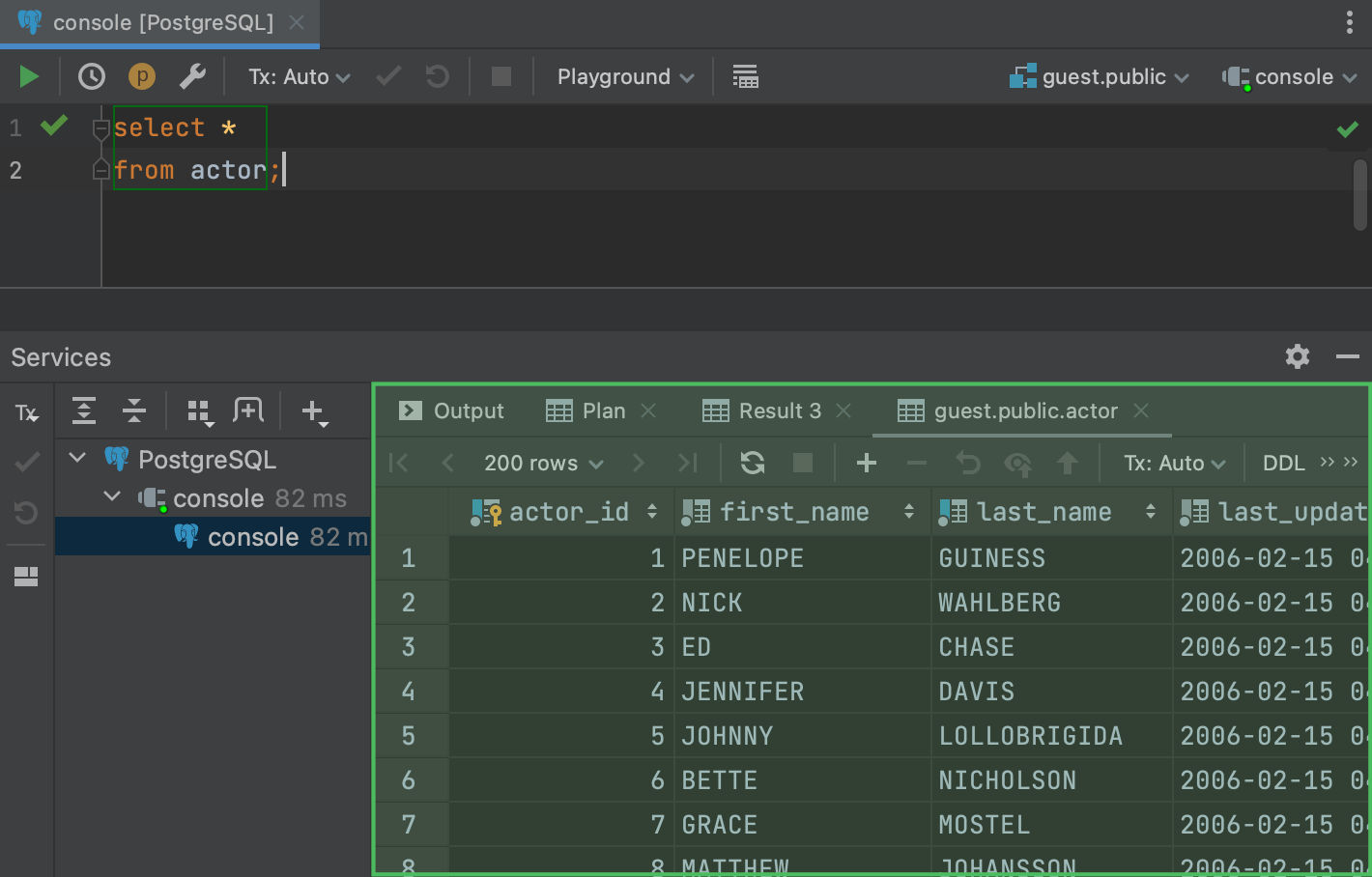1372x877 pixels.
Task: Expand all nodes in the Services tree
Action: (x=83, y=410)
